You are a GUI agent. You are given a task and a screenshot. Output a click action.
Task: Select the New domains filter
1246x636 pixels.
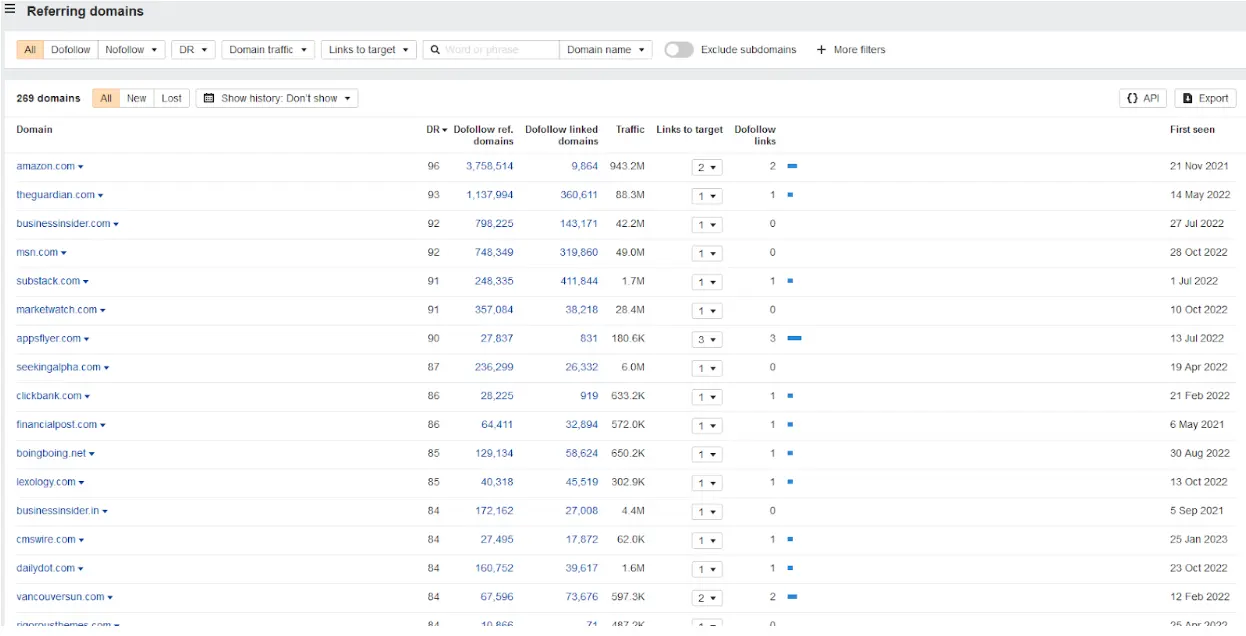[136, 98]
